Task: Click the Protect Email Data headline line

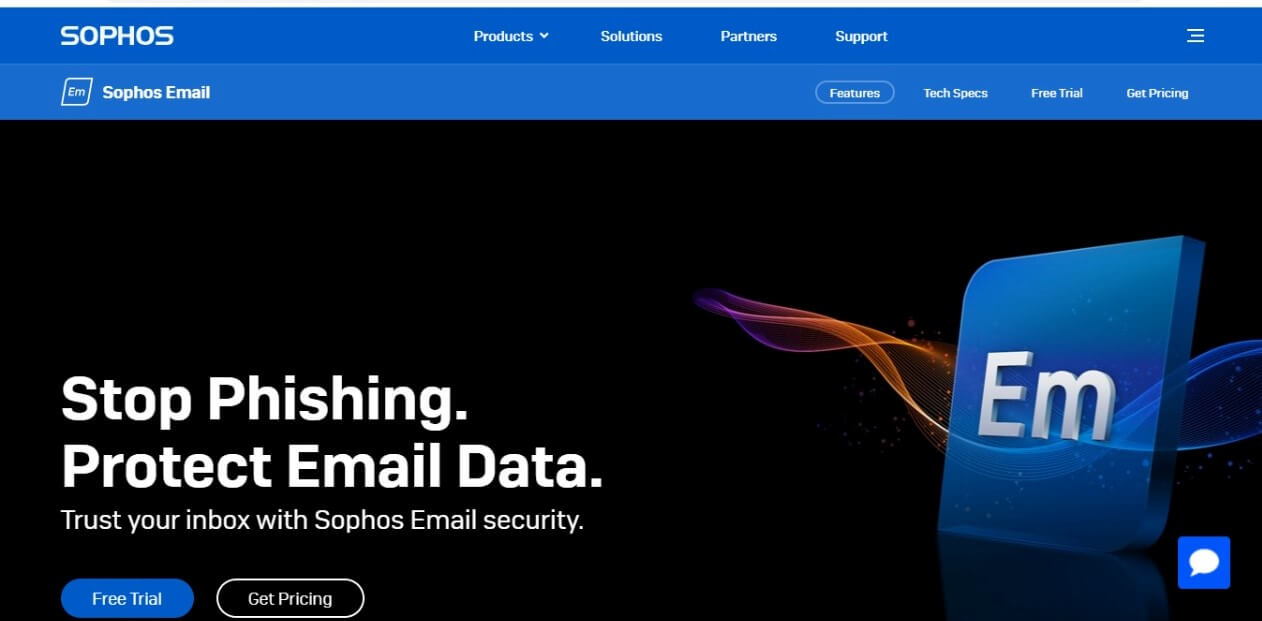Action: pos(332,467)
